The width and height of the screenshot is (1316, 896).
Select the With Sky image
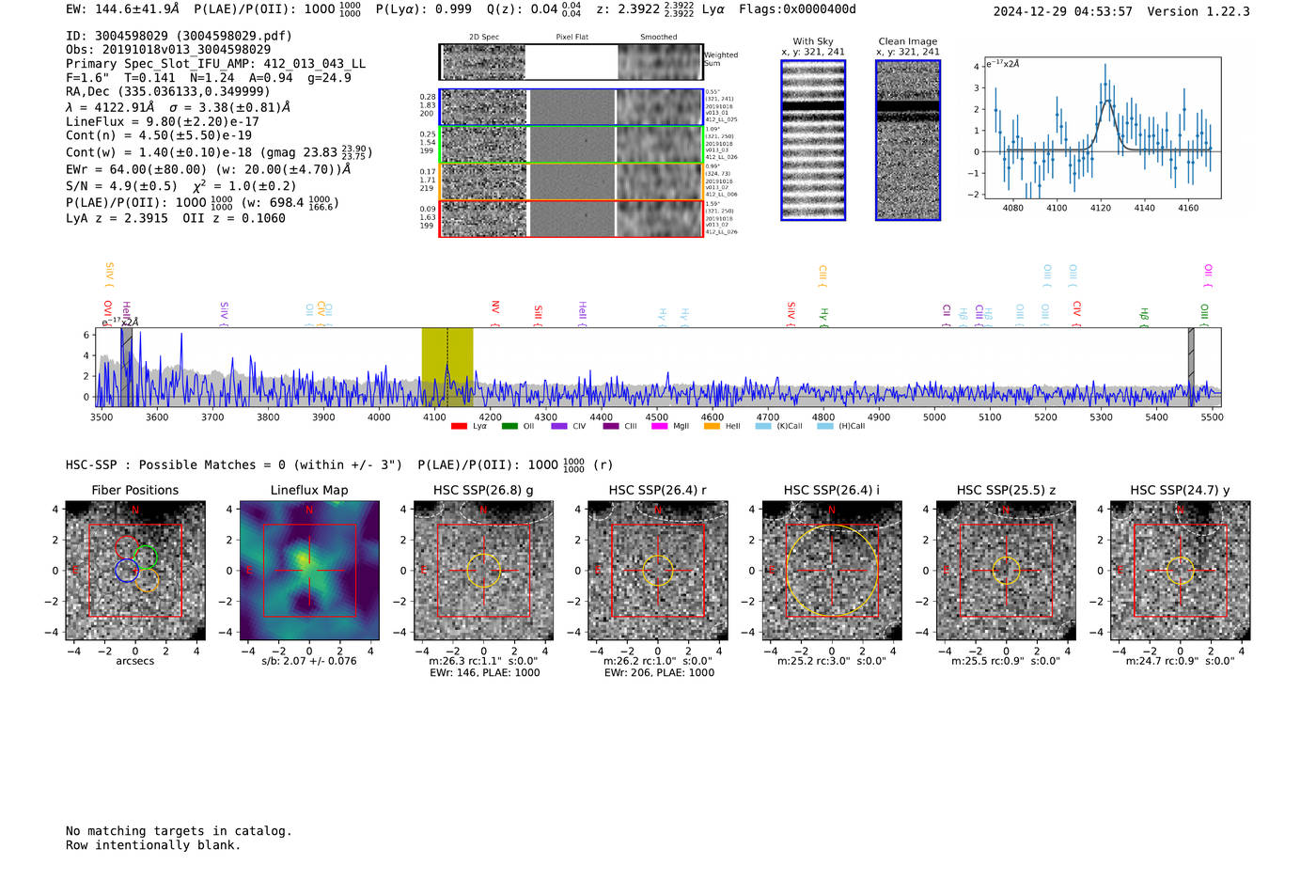tap(813, 140)
